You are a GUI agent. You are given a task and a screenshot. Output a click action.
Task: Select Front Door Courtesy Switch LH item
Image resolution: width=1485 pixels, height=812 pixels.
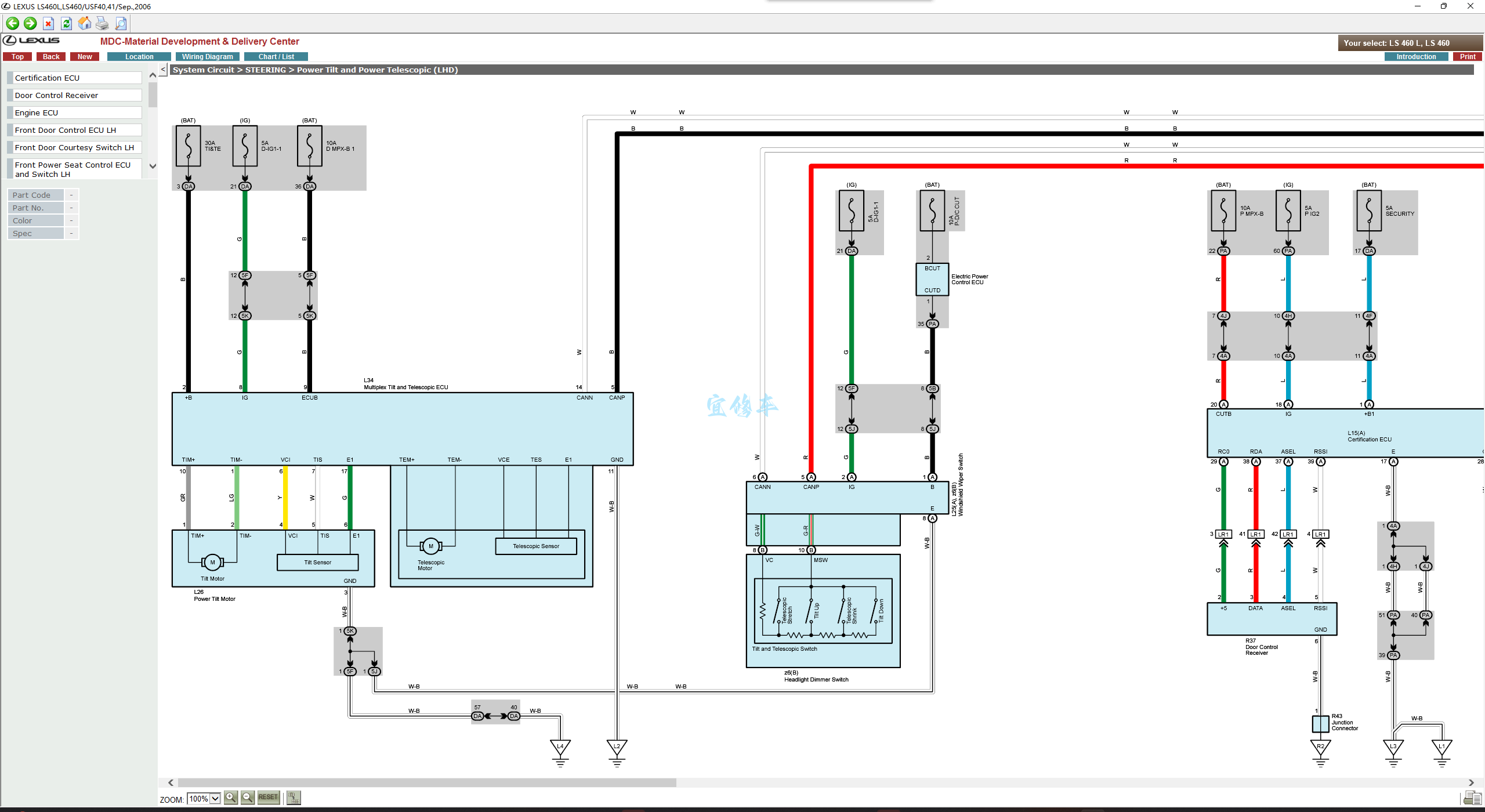[x=75, y=147]
